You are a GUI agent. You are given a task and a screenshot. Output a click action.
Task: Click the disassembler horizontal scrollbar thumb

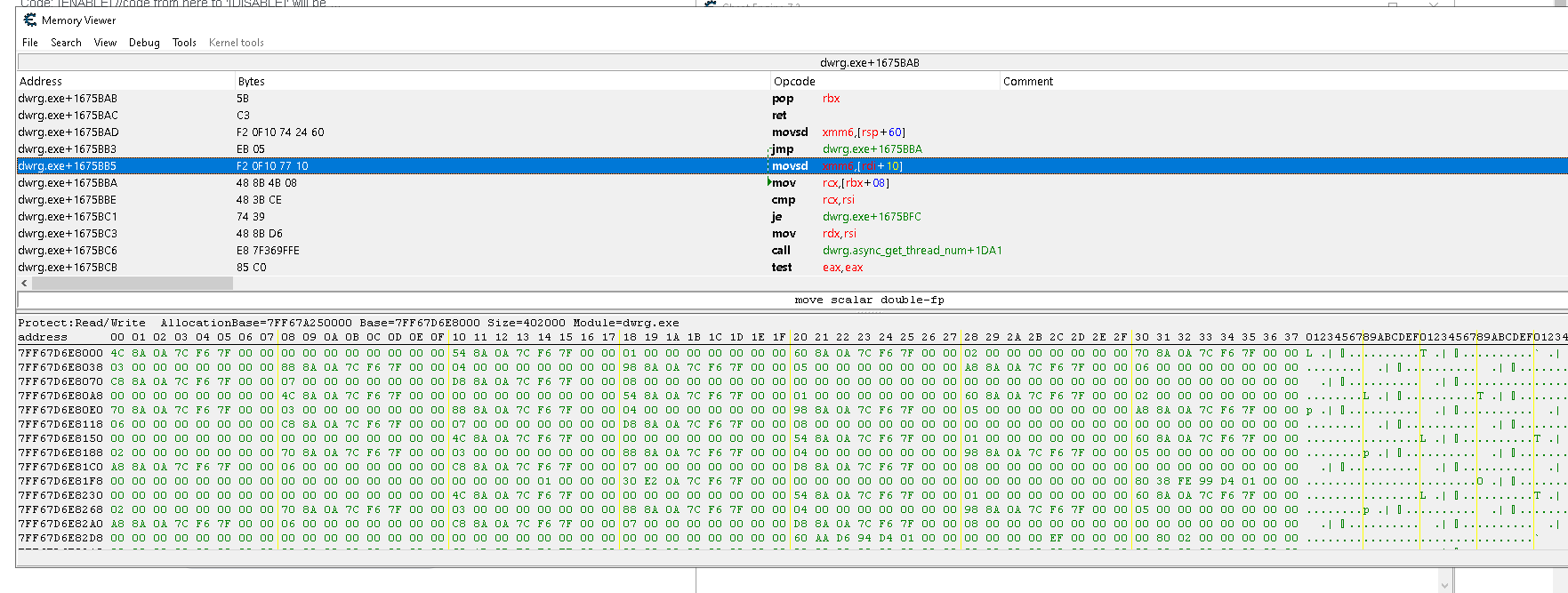[133, 284]
